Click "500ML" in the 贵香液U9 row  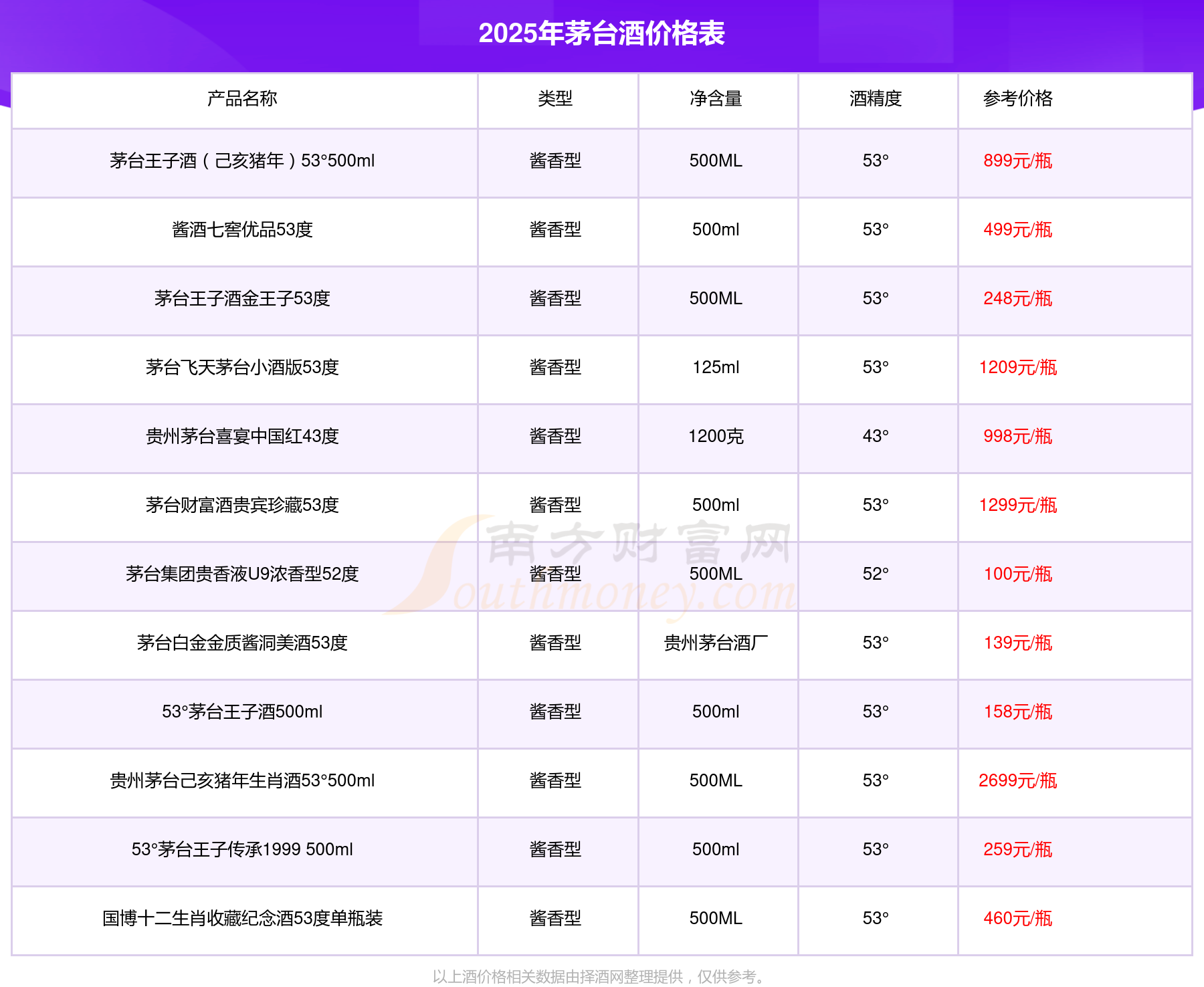coord(716,574)
